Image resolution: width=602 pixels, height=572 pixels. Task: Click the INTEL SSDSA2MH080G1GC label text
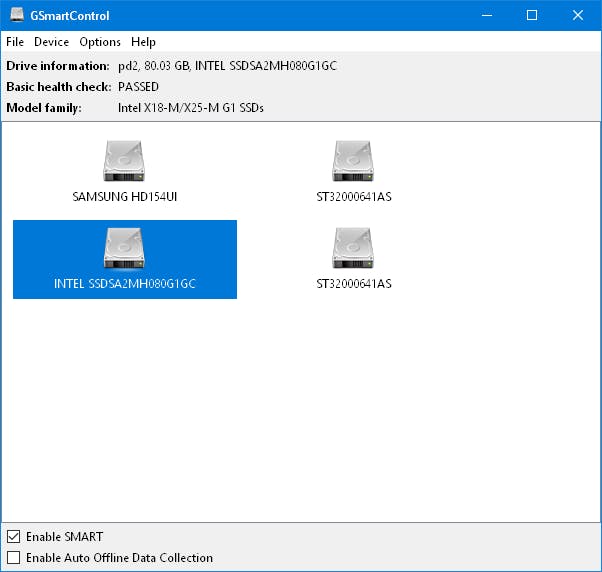pos(125,284)
